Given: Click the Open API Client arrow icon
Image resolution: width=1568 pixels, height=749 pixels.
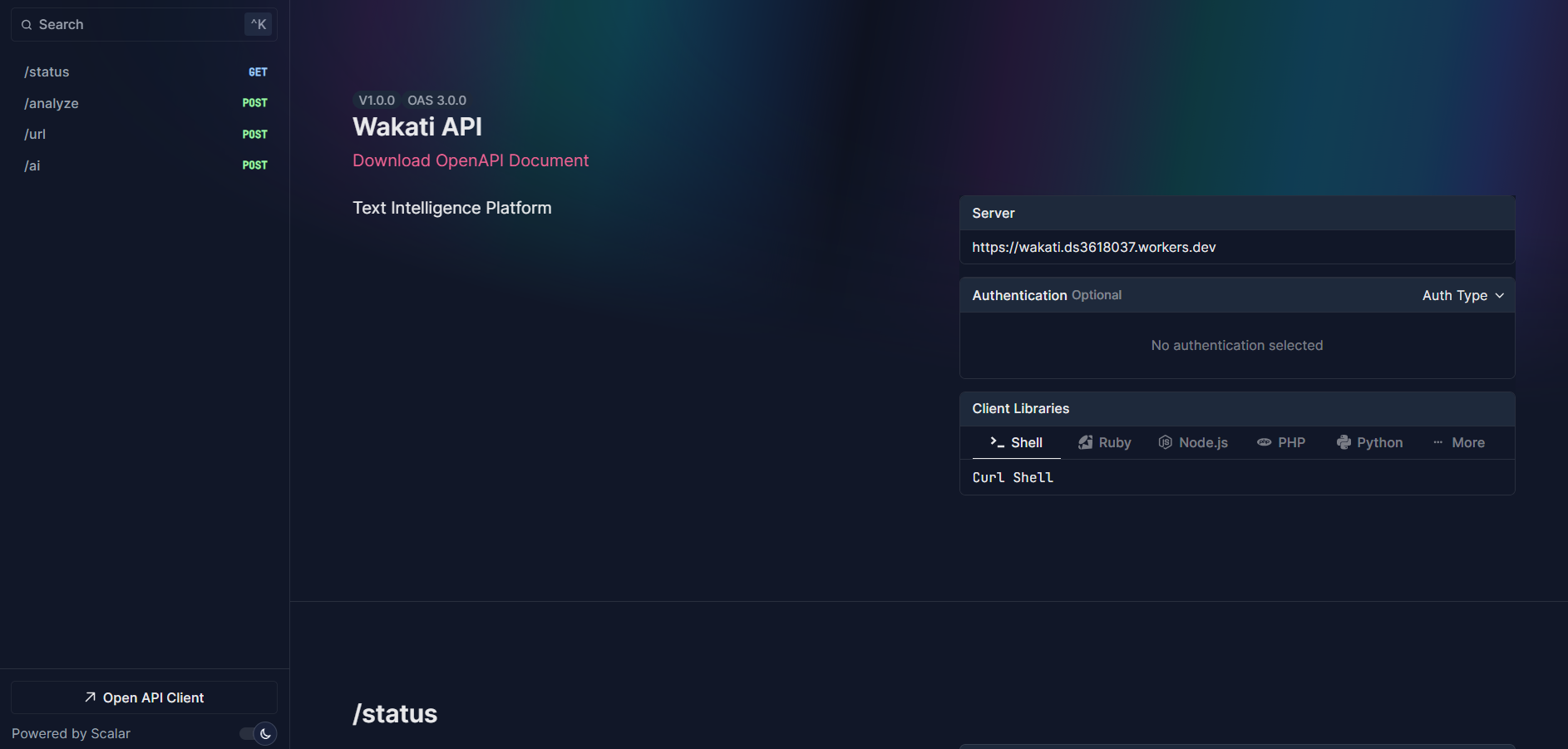Looking at the screenshot, I should point(90,697).
